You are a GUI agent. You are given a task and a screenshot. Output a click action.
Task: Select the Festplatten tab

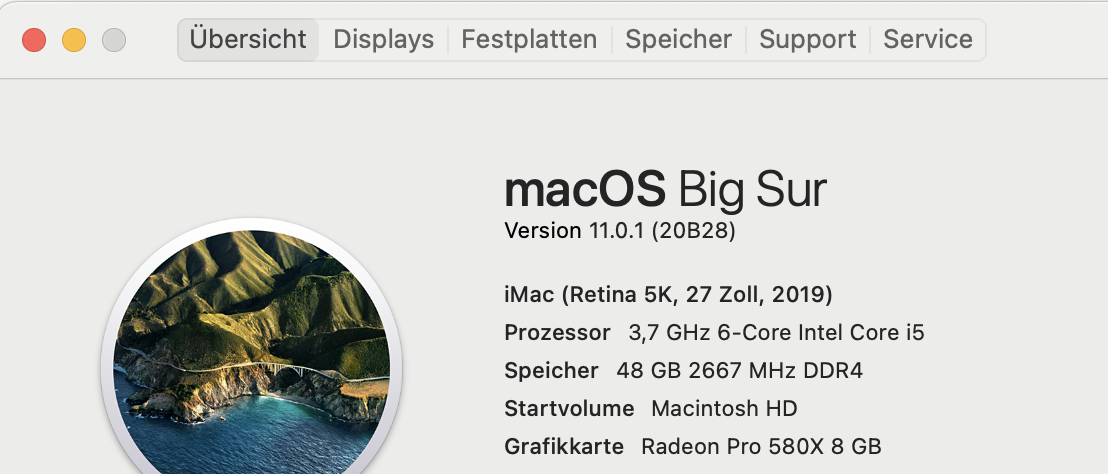click(x=529, y=40)
